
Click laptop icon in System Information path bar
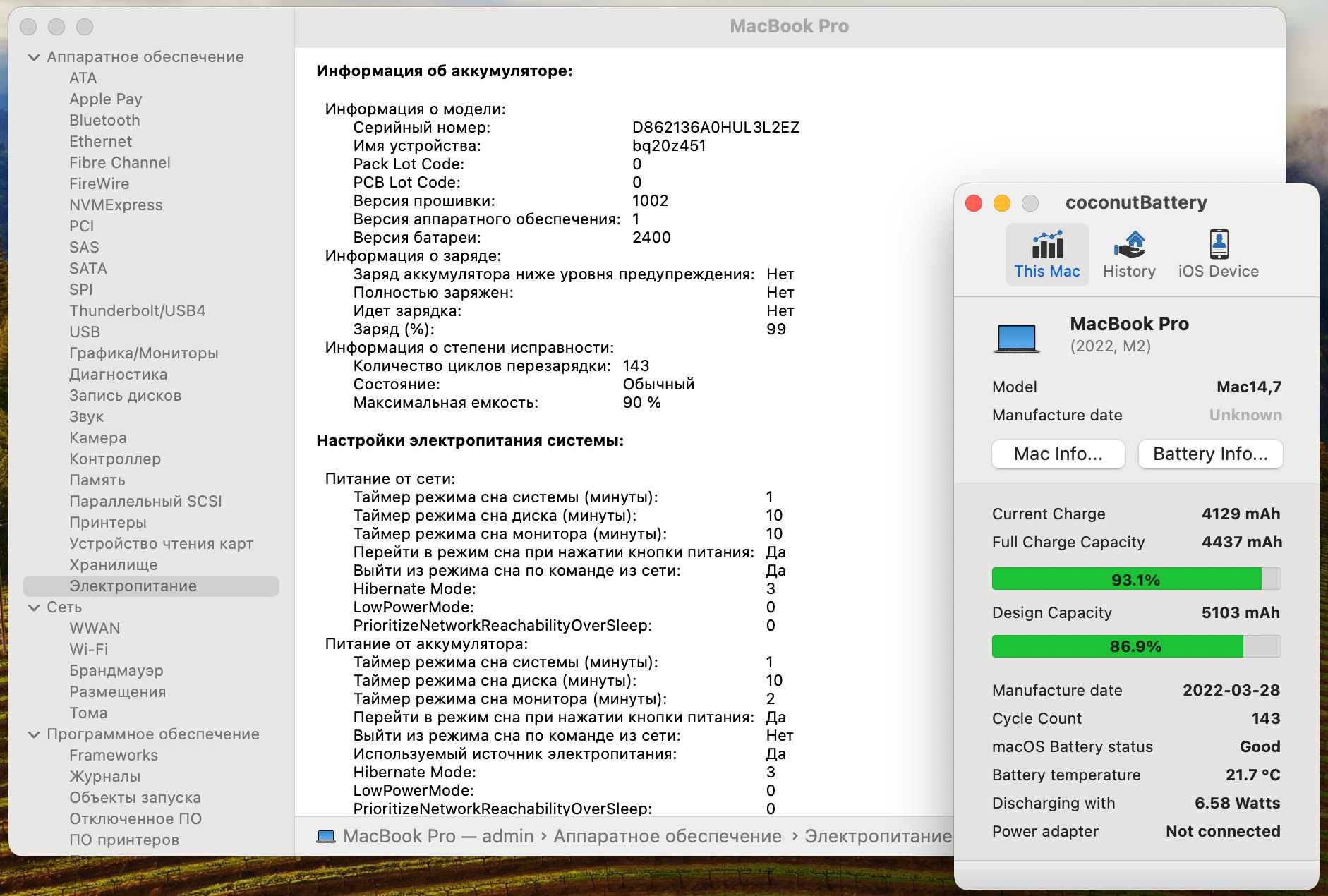click(x=325, y=836)
